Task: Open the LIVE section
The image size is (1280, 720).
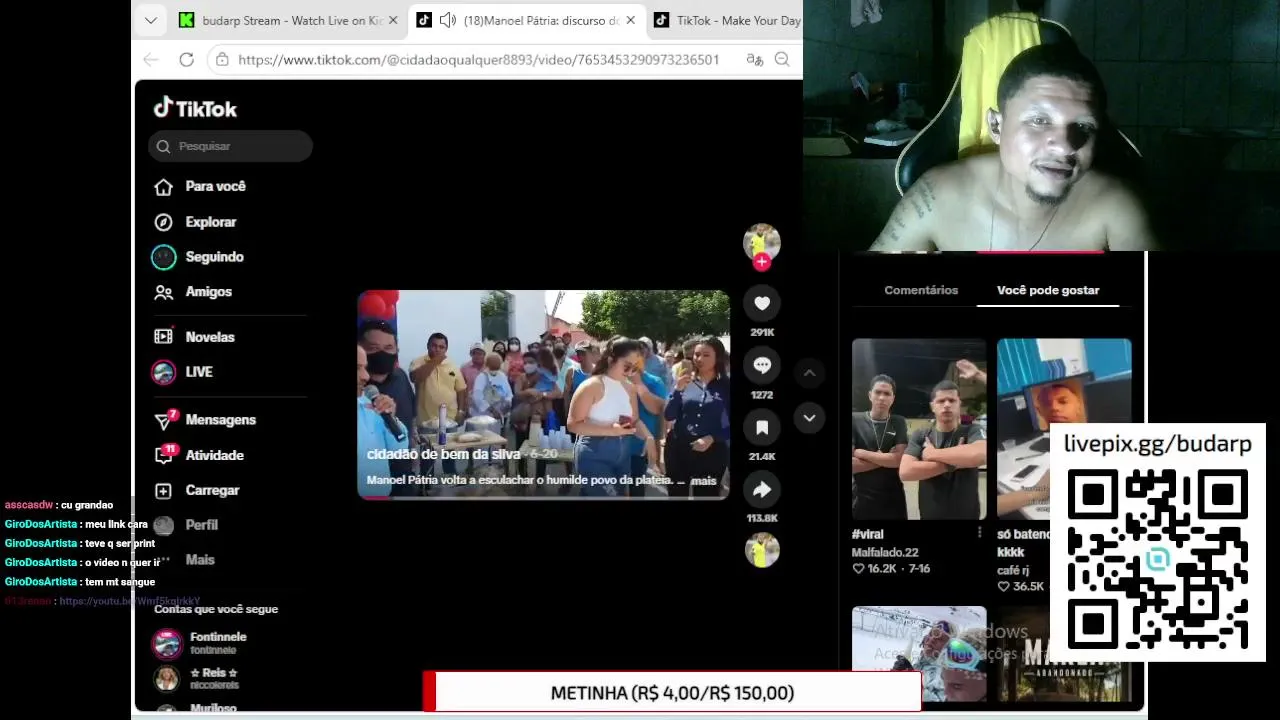Action: point(182,372)
